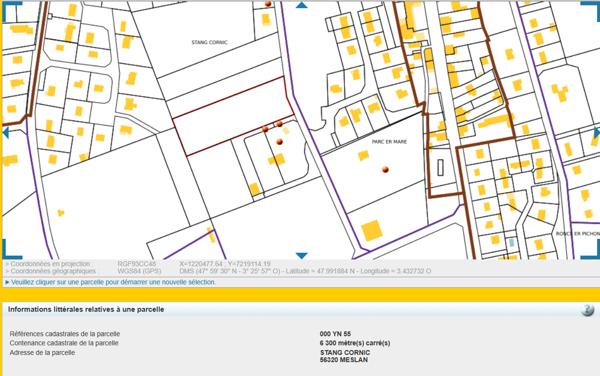
Task: Click 'Adresse de la parcelle' label
Action: click(x=42, y=353)
